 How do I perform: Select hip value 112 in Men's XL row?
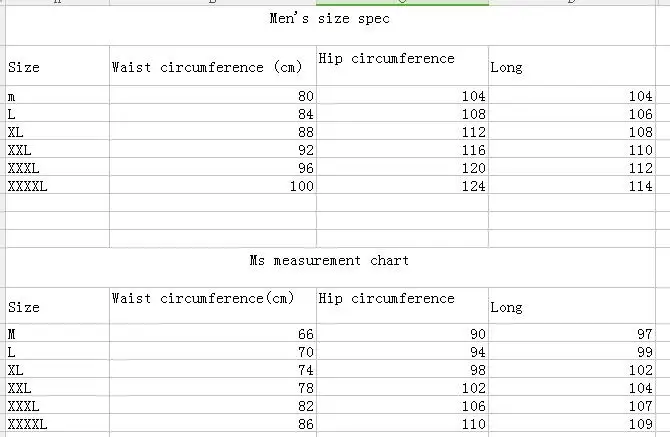(x=403, y=131)
